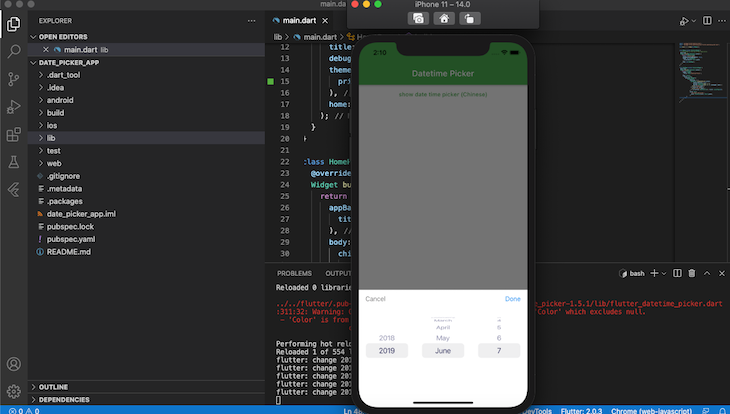
Task: Open the Extensions view
Action: (x=14, y=135)
